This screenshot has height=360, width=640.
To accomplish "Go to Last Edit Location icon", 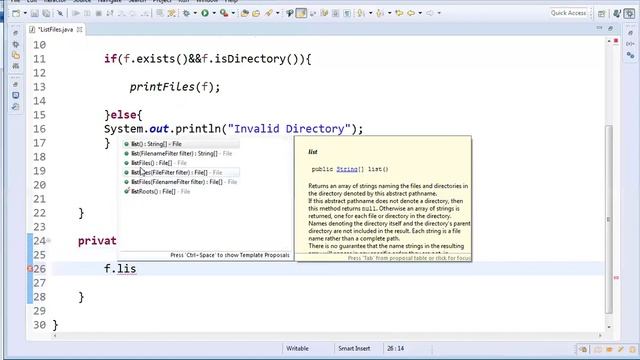I will [399, 13].
